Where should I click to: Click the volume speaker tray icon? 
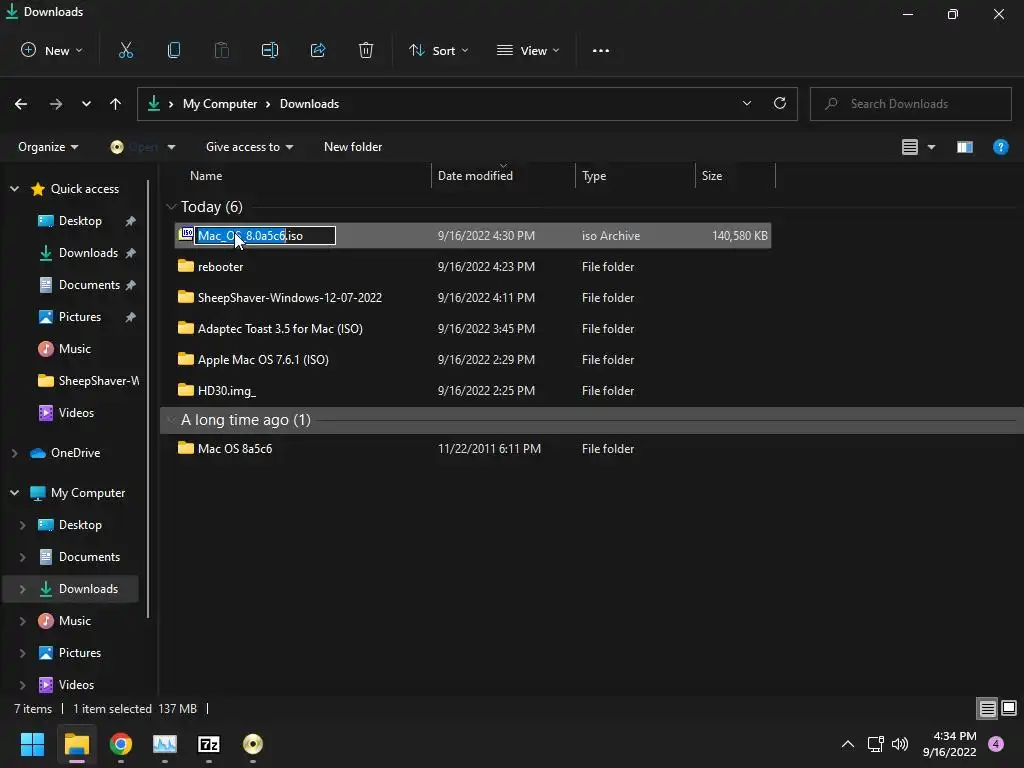(x=900, y=744)
